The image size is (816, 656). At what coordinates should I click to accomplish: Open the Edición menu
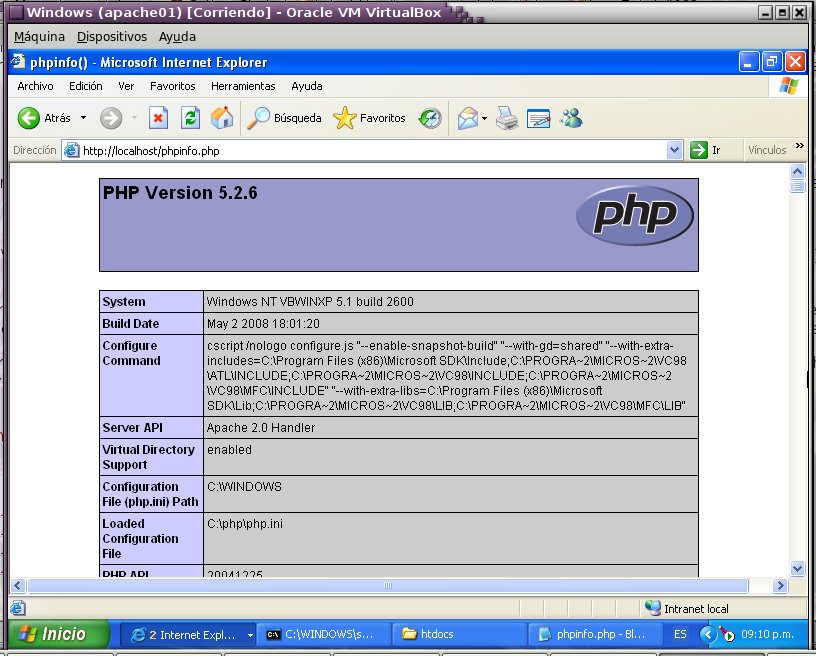[86, 86]
